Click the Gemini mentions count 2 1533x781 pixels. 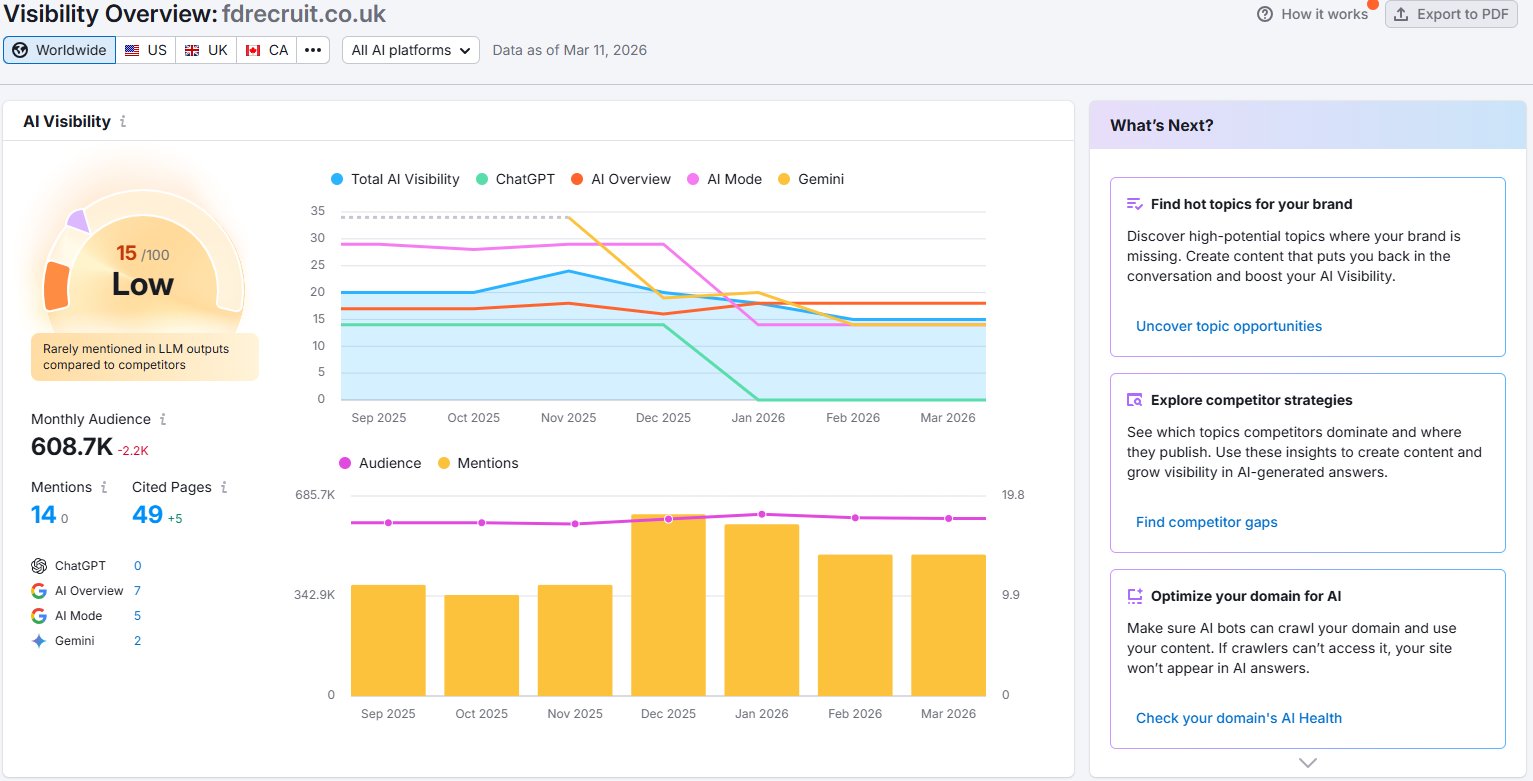point(137,641)
